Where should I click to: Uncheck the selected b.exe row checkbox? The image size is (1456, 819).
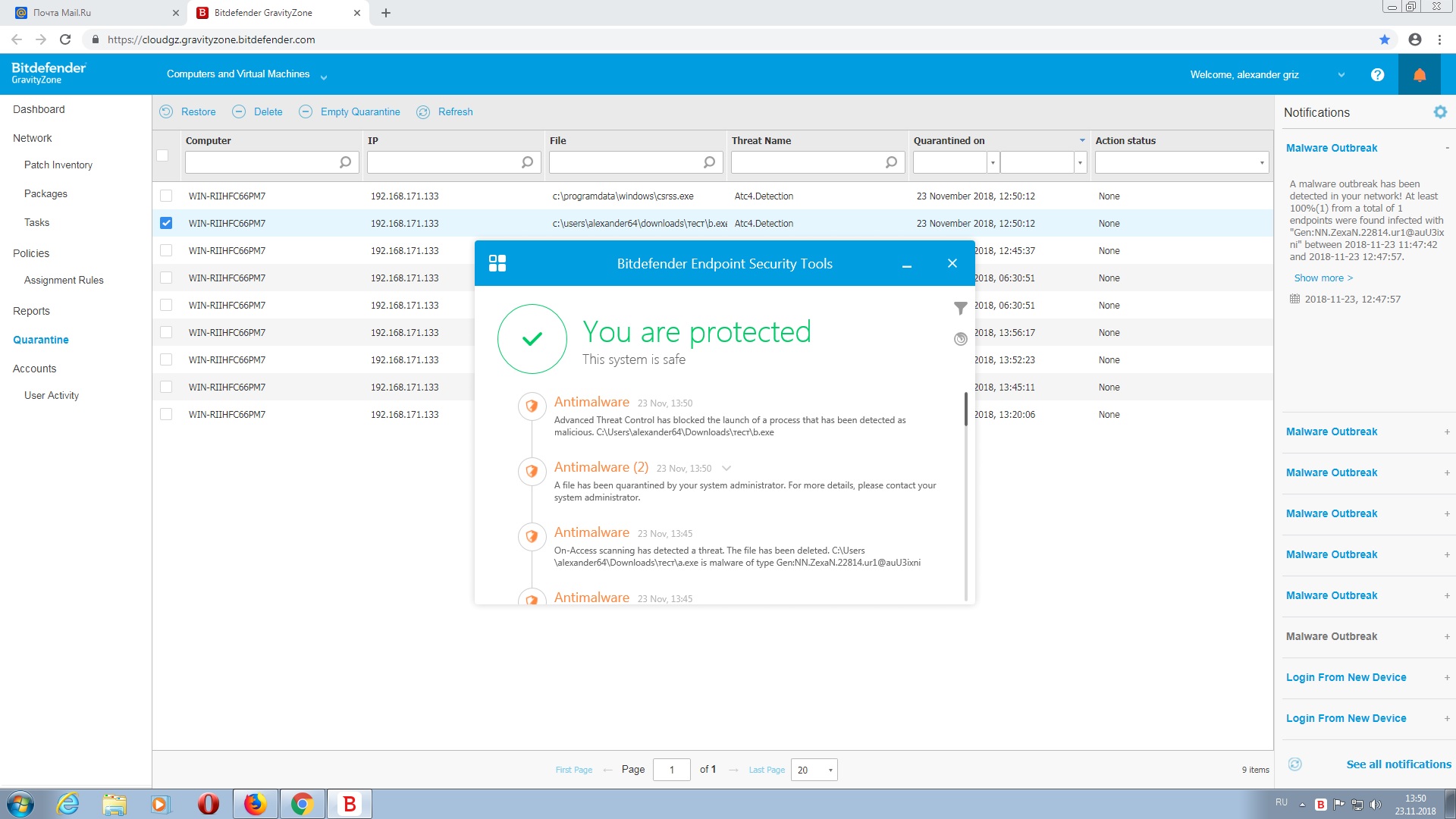pos(166,223)
